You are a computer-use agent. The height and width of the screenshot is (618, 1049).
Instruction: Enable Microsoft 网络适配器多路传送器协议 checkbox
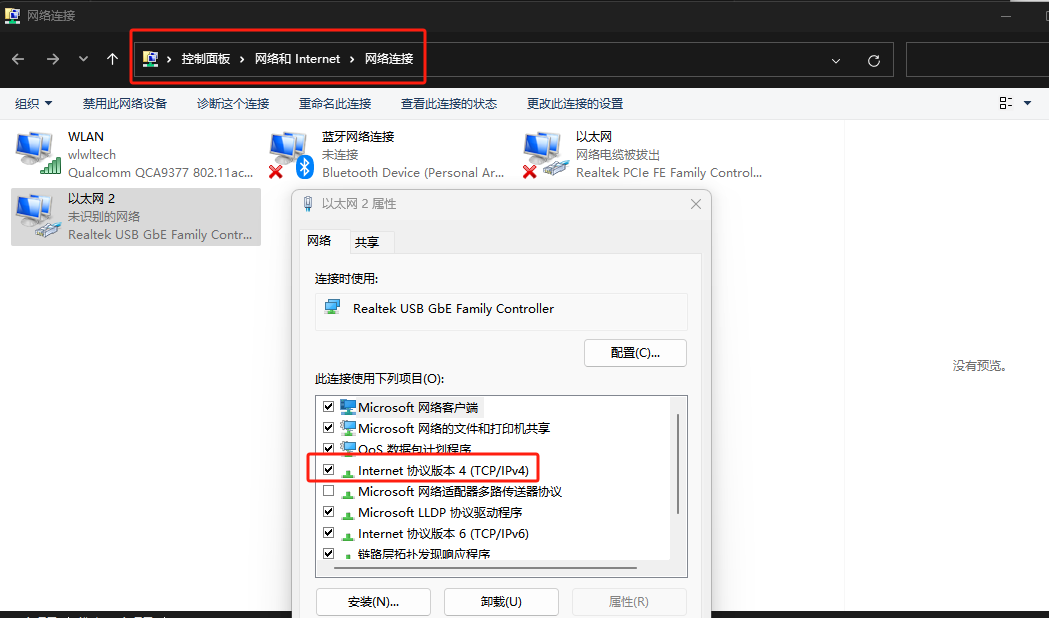(x=328, y=491)
